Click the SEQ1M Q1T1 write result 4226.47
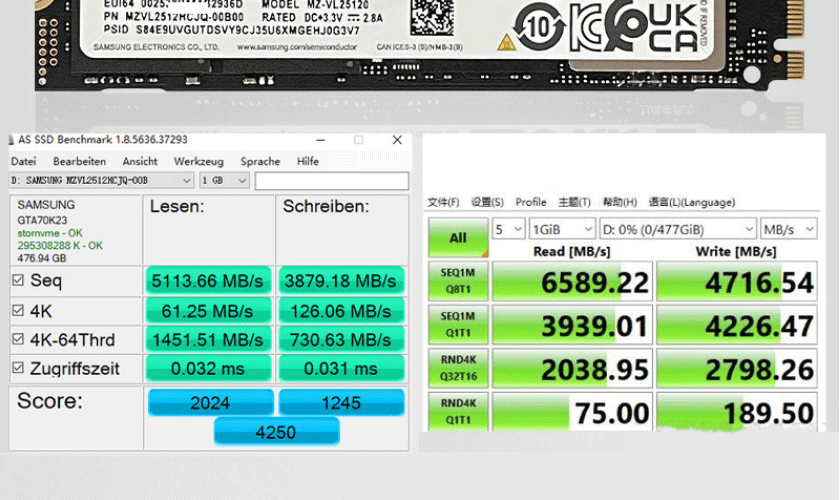Screen dimensions: 840x500 click(x=737, y=325)
